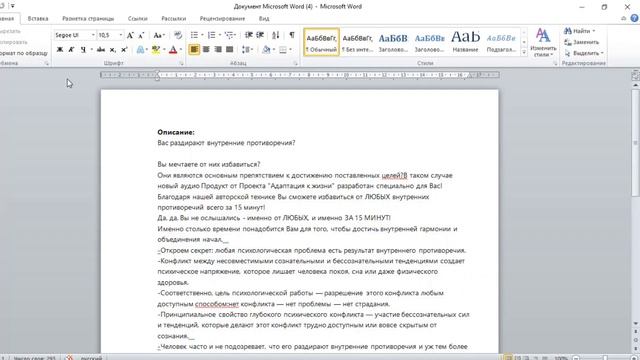Open the Paragraph group dialog launcher
Viewport: 640px width, 360px height.
coord(295,64)
